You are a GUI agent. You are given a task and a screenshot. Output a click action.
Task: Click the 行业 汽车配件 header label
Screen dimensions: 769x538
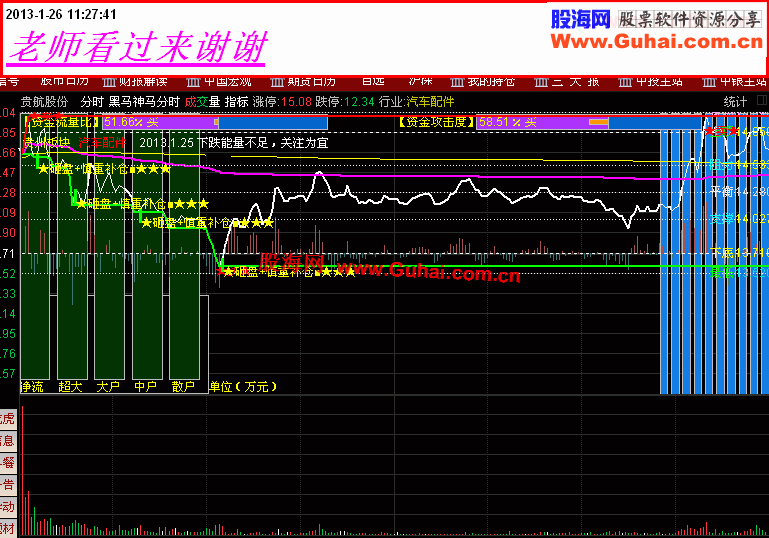(x=416, y=102)
